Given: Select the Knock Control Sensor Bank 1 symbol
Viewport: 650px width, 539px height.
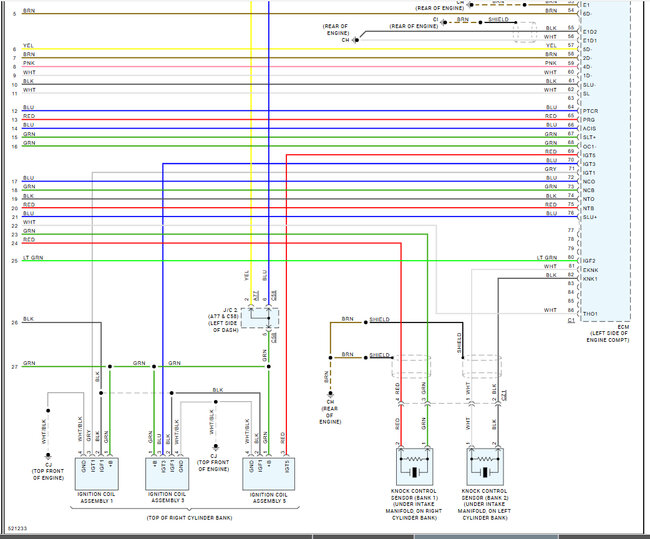Looking at the screenshot, I should [412, 466].
